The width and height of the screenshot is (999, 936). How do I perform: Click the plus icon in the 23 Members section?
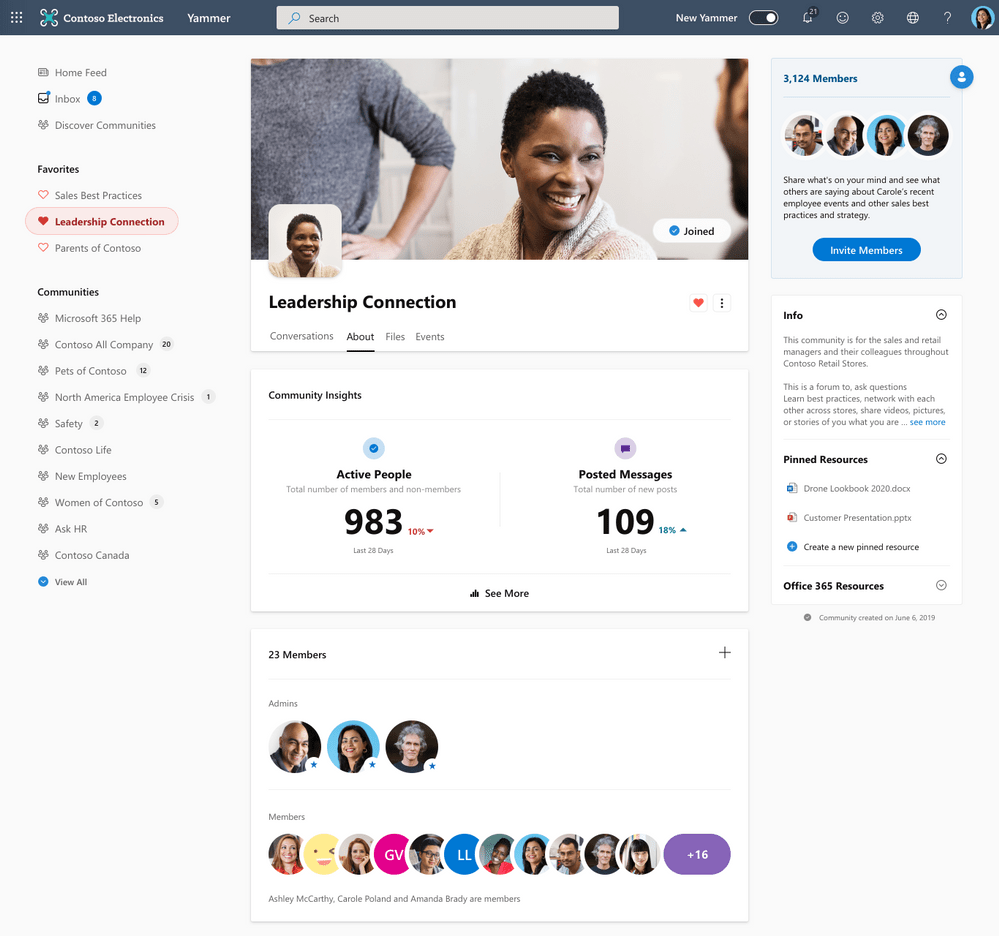point(724,651)
